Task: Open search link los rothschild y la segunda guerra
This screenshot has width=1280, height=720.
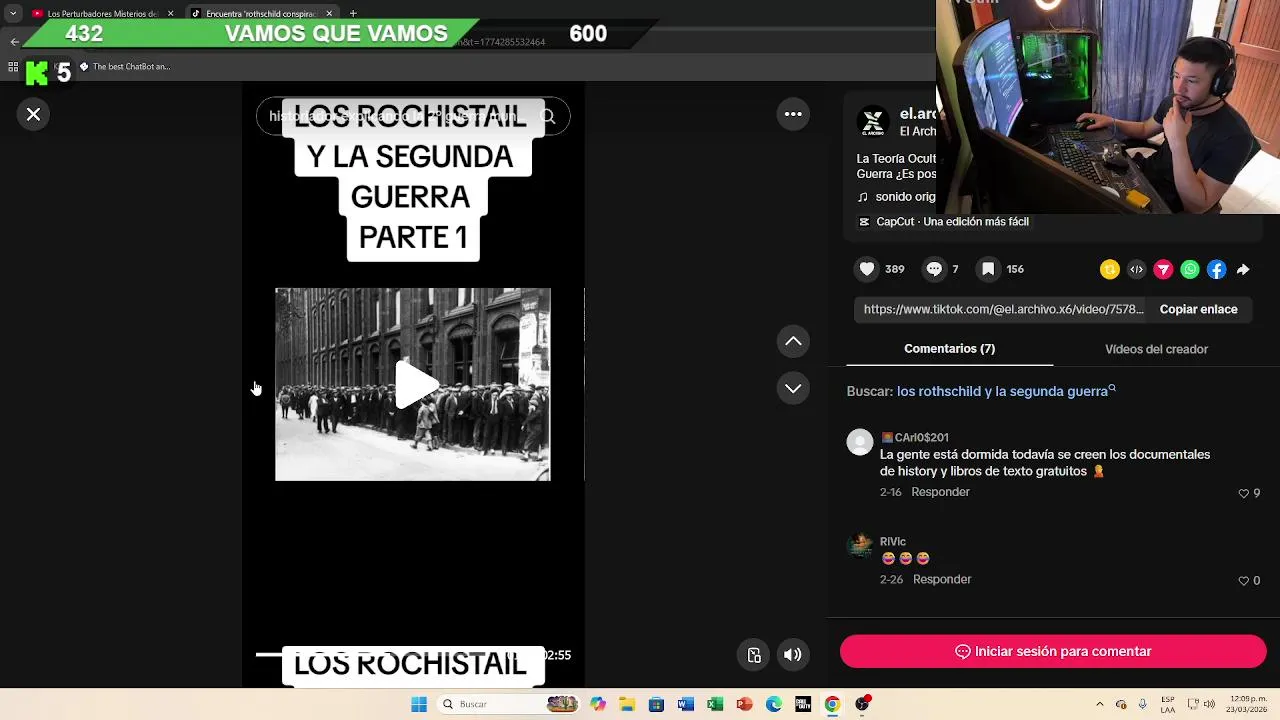Action: (x=1006, y=391)
